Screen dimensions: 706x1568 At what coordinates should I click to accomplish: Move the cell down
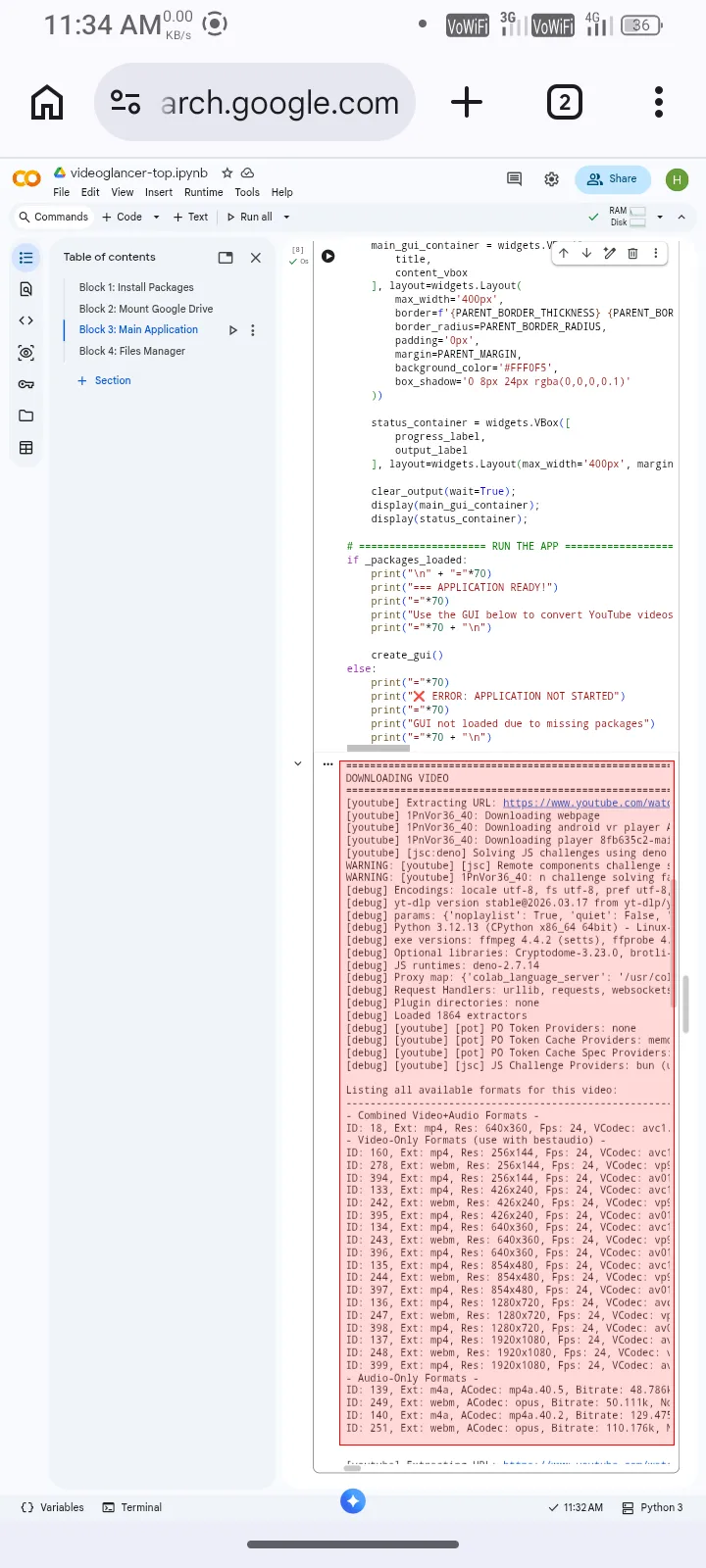click(x=586, y=253)
